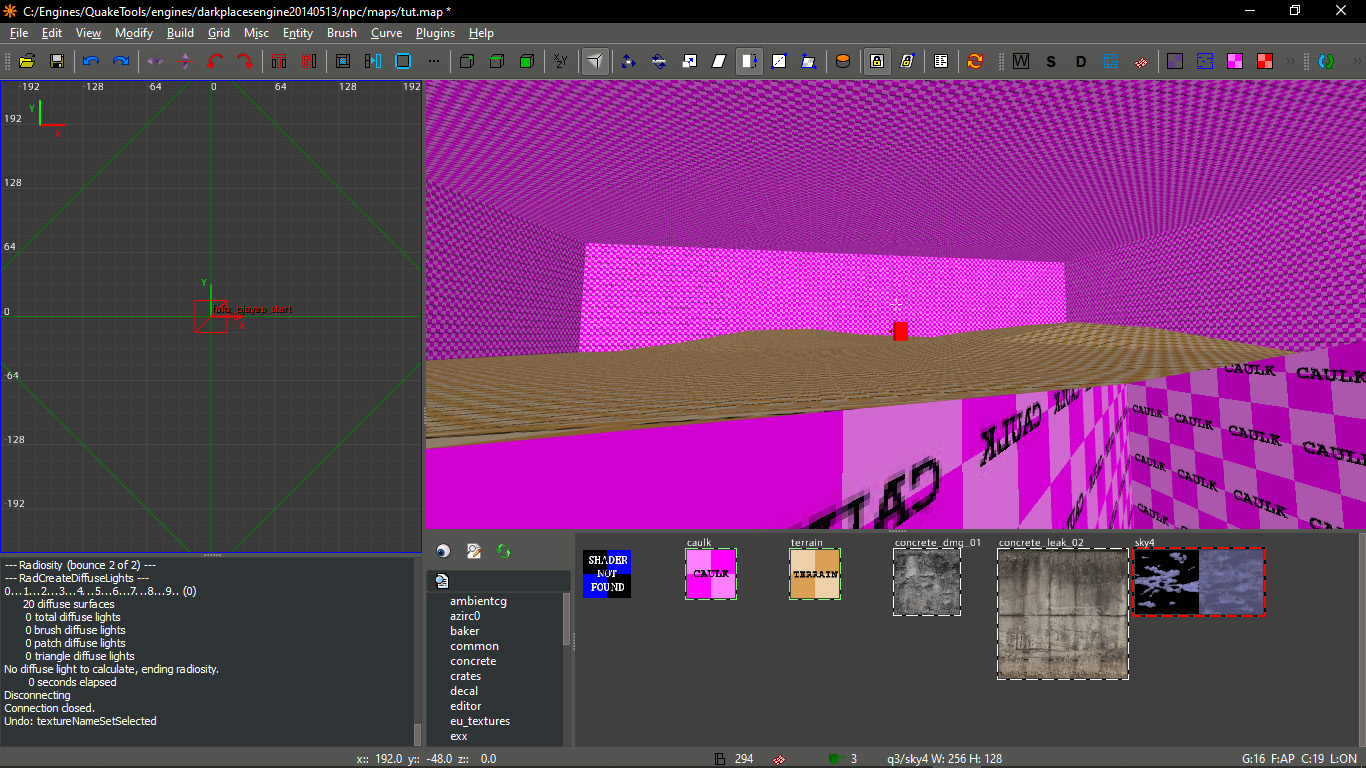Click the ellipsis toolbar button
1366x768 pixels.
[x=433, y=60]
